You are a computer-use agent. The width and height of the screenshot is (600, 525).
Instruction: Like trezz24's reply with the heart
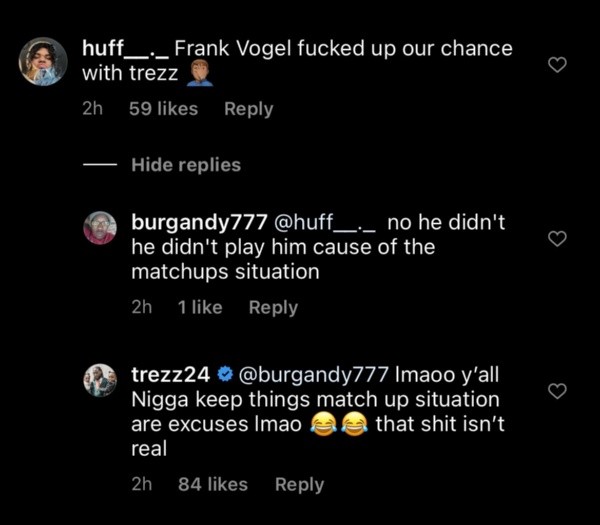click(559, 391)
